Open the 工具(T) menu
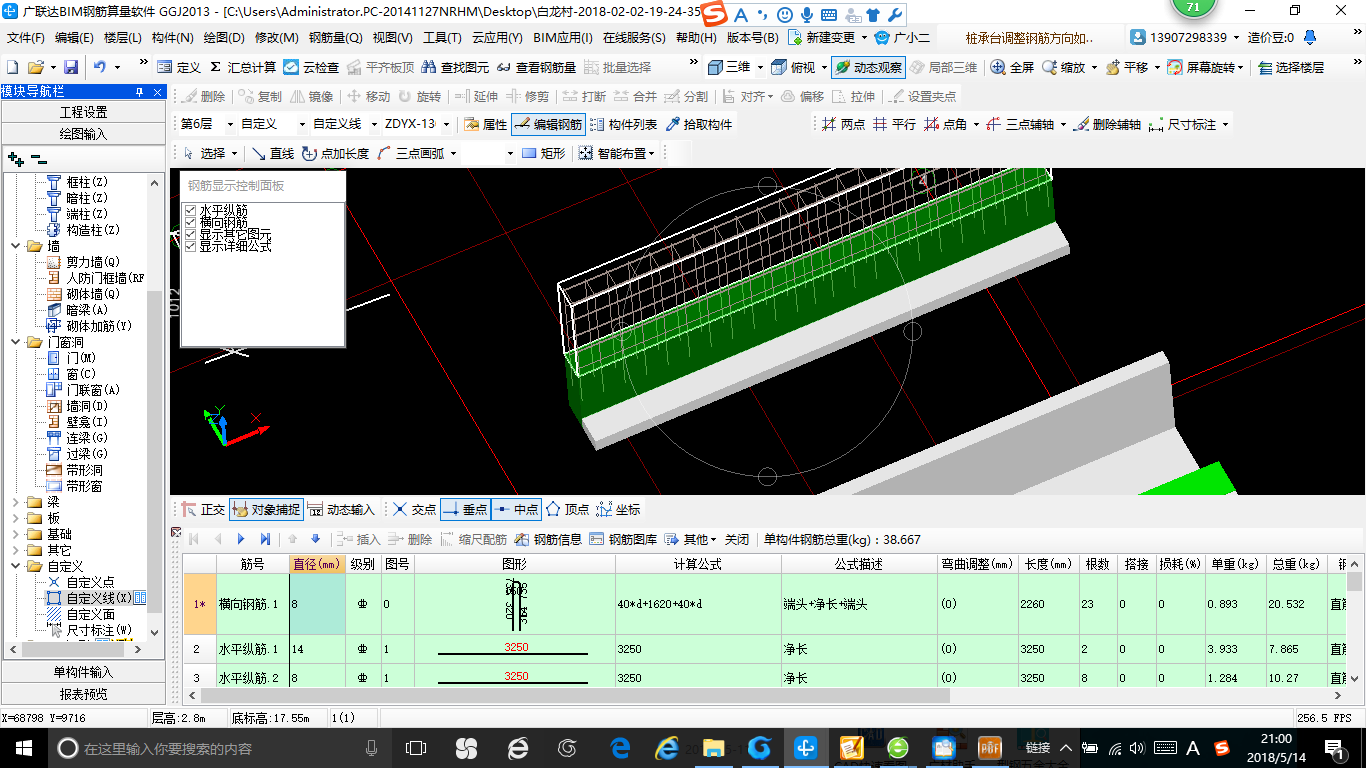The image size is (1366, 768). click(442, 38)
